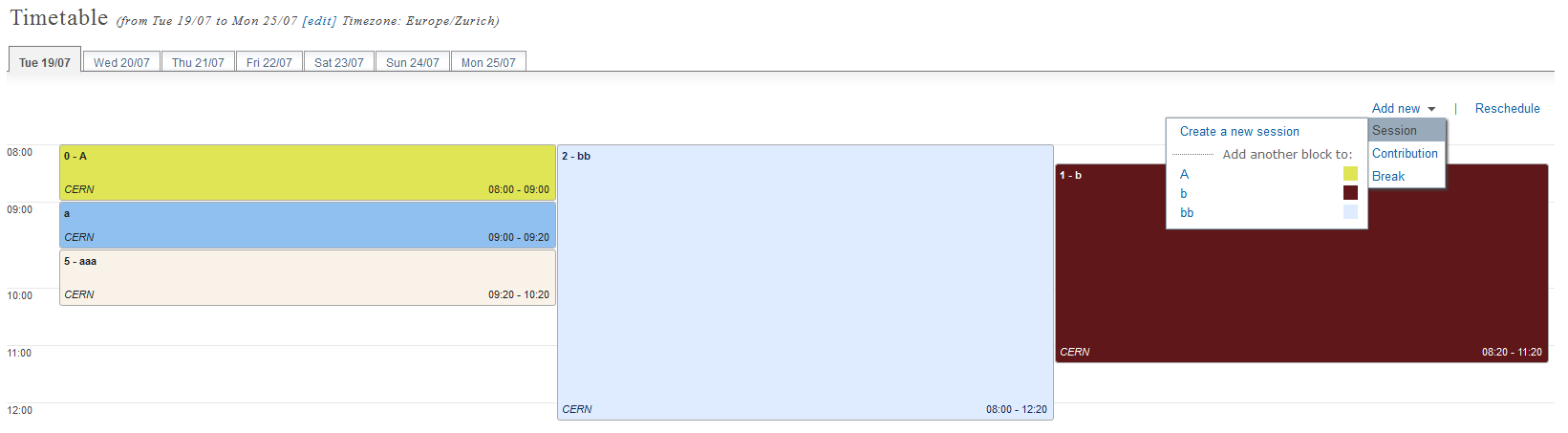This screenshot has width=1568, height=433.
Task: Open the '5 - aaa' timetable block
Action: (308, 277)
